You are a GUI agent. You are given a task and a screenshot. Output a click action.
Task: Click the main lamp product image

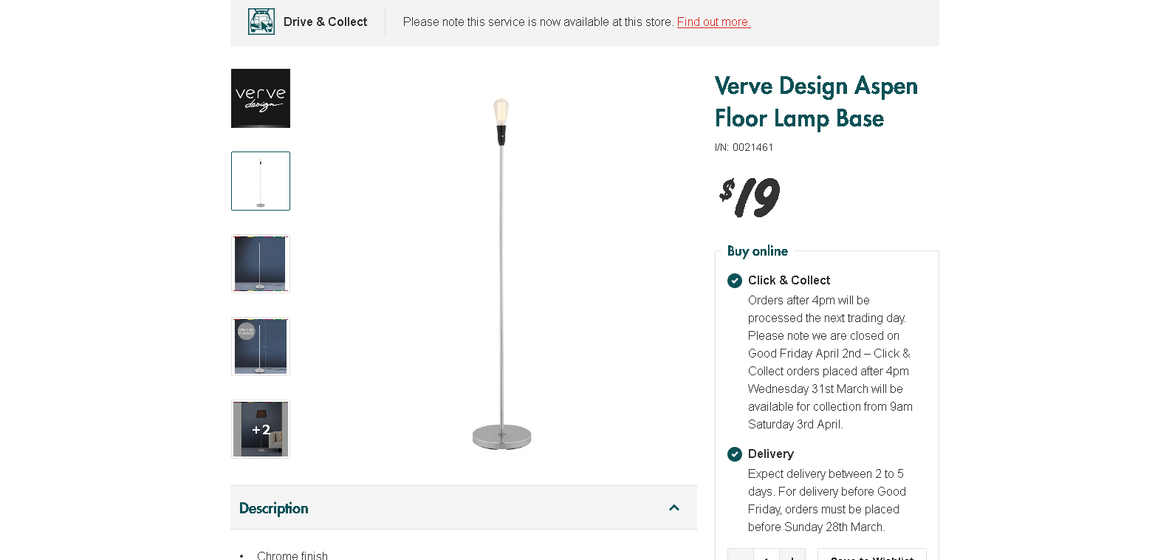point(501,272)
